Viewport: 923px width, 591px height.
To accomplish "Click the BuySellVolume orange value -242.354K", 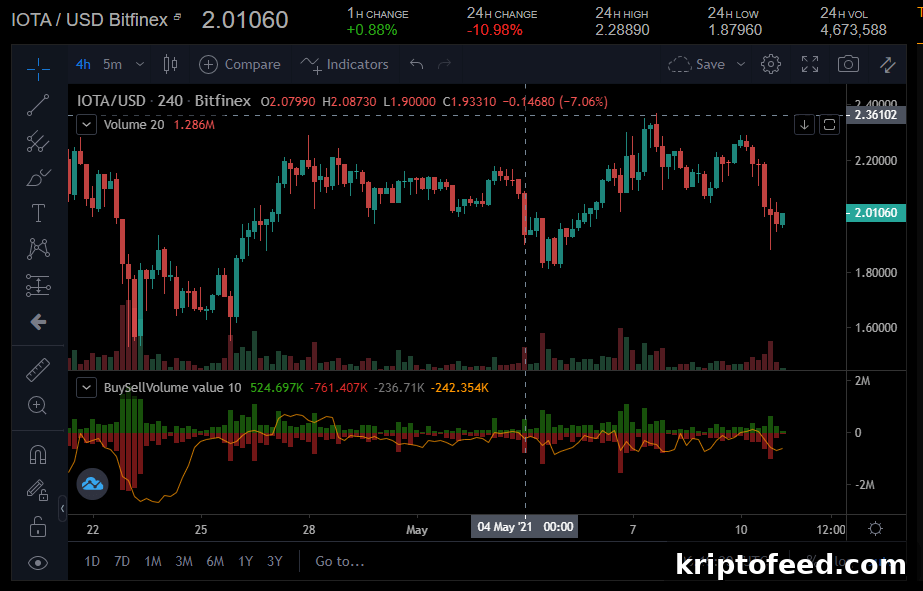I will pos(460,388).
